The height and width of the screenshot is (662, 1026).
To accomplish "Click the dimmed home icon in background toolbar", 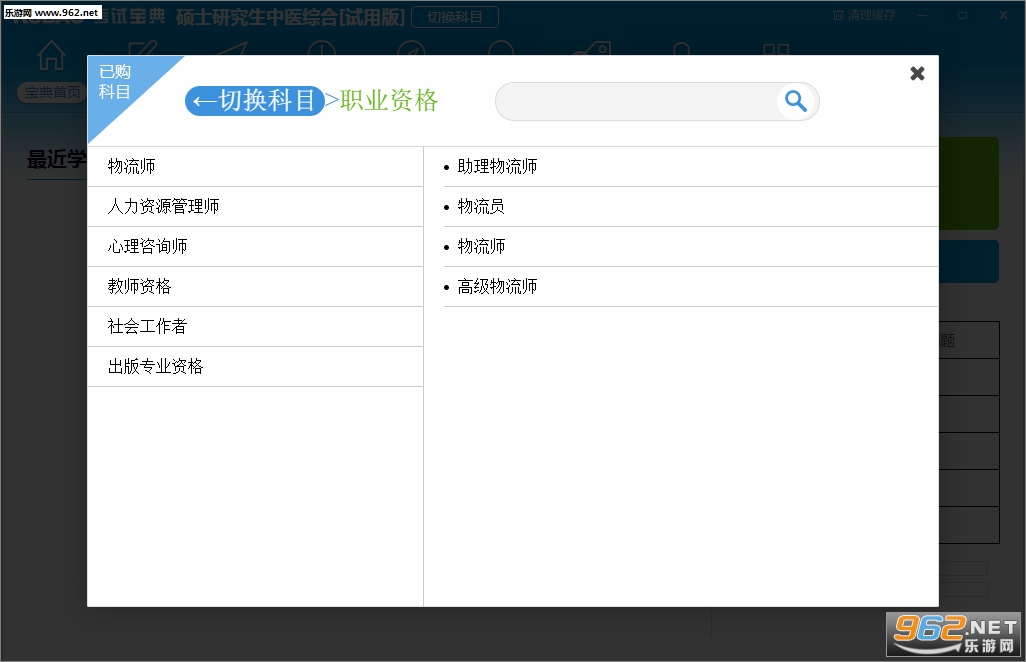I will tap(51, 55).
